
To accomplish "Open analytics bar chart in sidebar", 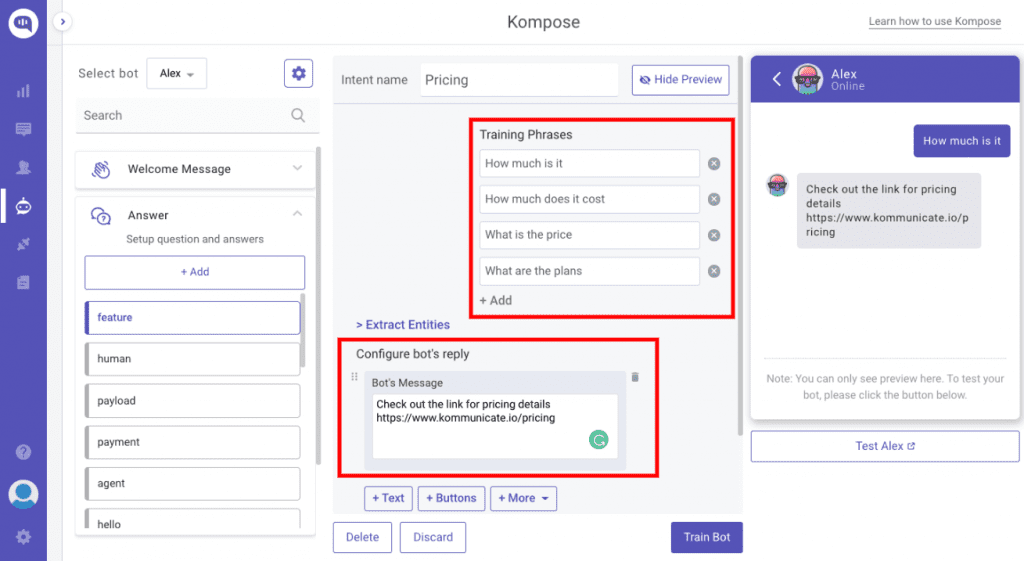I will click(x=23, y=91).
